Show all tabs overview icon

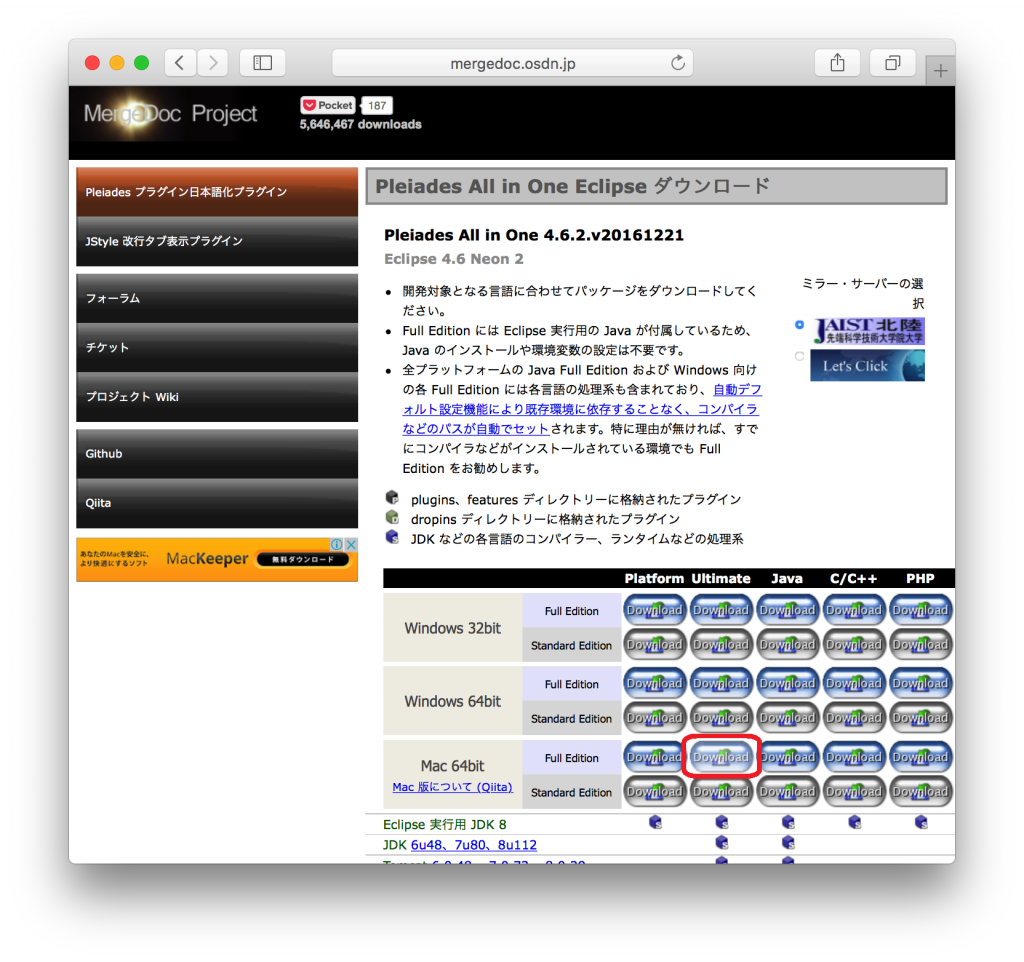pos(892,63)
